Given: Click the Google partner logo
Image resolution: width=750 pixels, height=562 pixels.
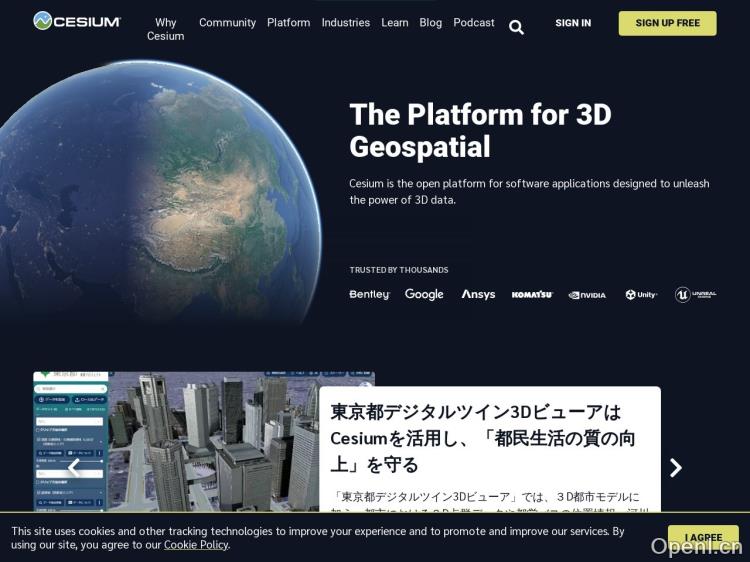Looking at the screenshot, I should click(424, 295).
